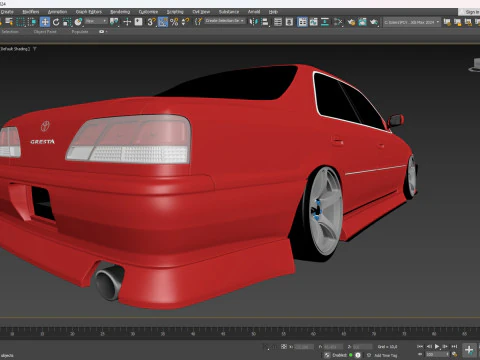Click second project folder icon with lock
The height and width of the screenshot is (360, 480).
click(x=458, y=22)
